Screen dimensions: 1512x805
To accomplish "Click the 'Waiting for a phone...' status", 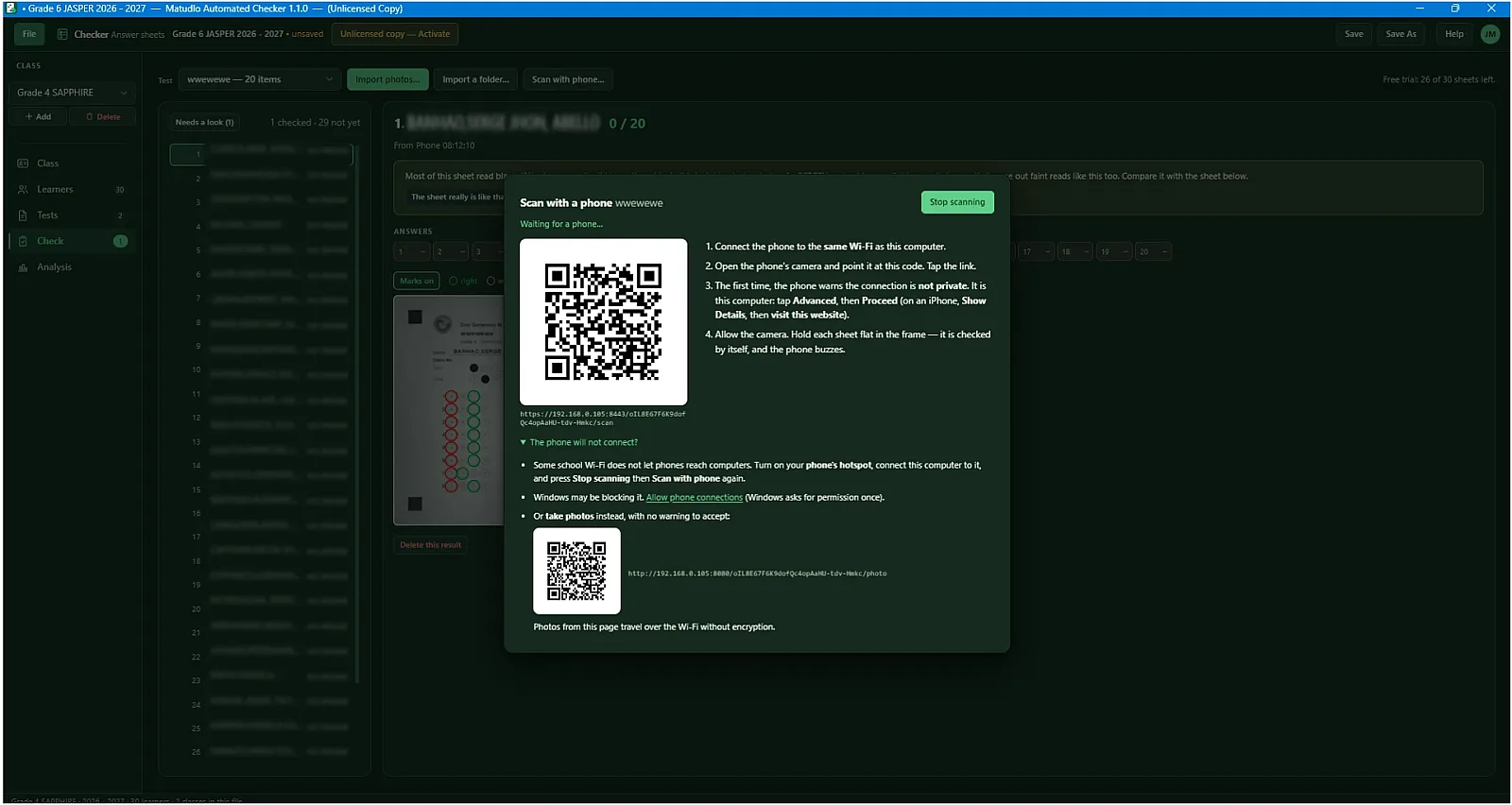I will pos(561,224).
